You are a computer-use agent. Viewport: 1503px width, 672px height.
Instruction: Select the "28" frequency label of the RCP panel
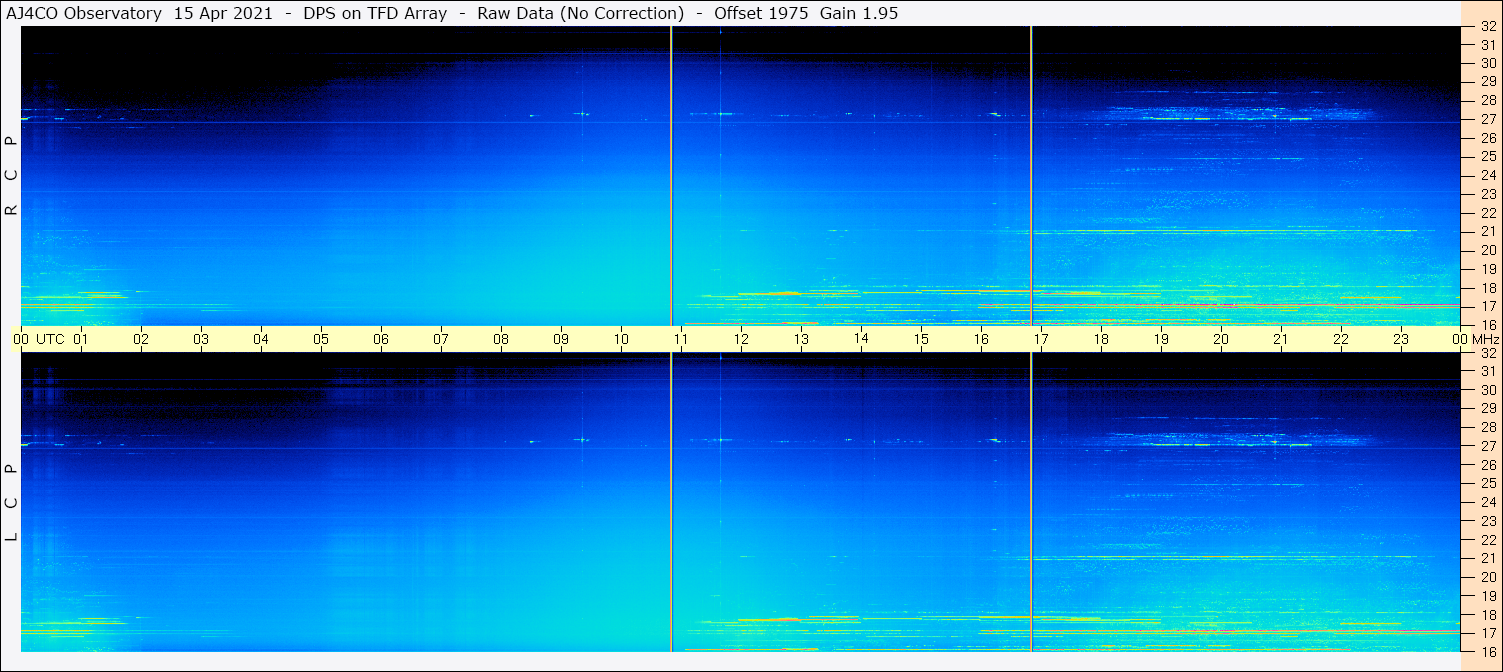pyautogui.click(x=1488, y=100)
